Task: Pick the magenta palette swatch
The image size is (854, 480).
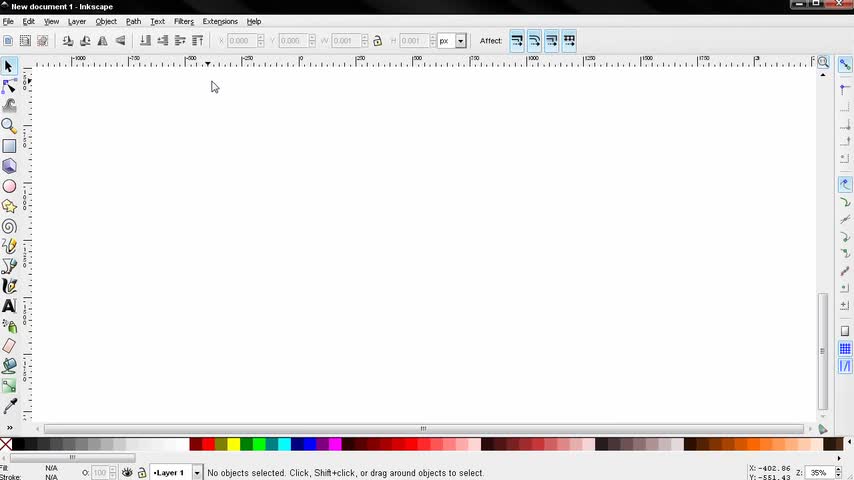Action: tap(335, 444)
